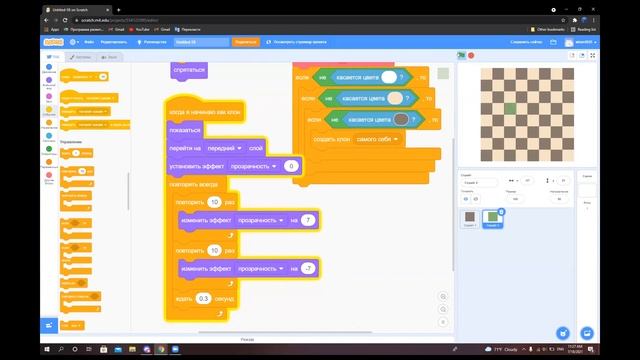Click the red stop button
Viewport: 640px width, 360px height.
coord(471,56)
